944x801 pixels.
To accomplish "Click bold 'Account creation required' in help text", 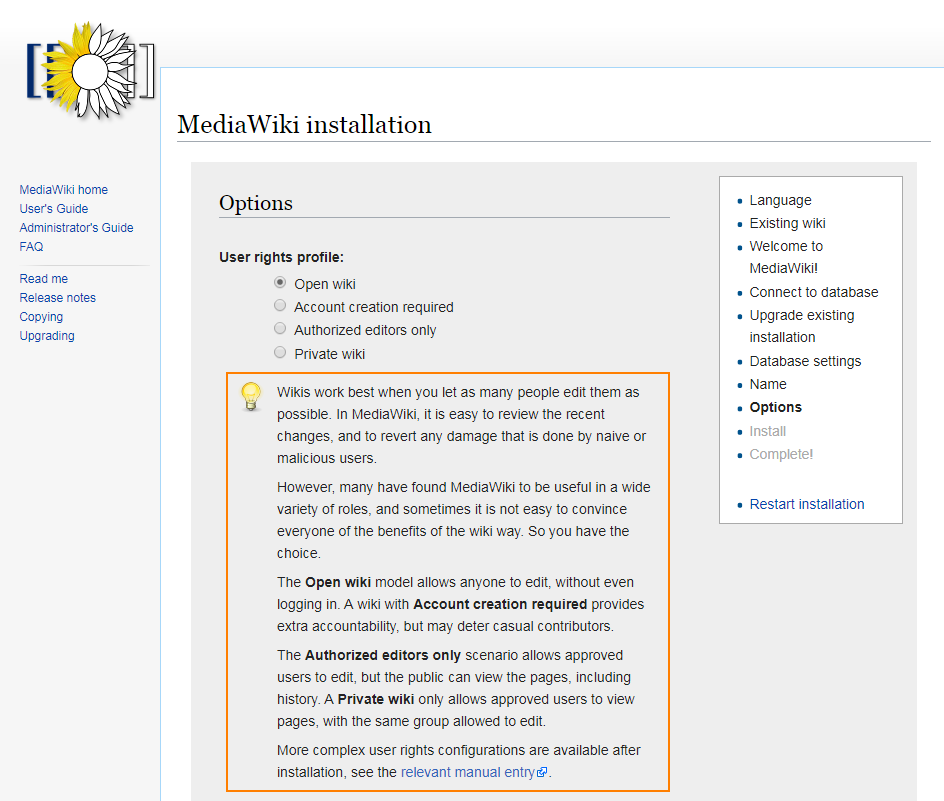I will point(500,604).
